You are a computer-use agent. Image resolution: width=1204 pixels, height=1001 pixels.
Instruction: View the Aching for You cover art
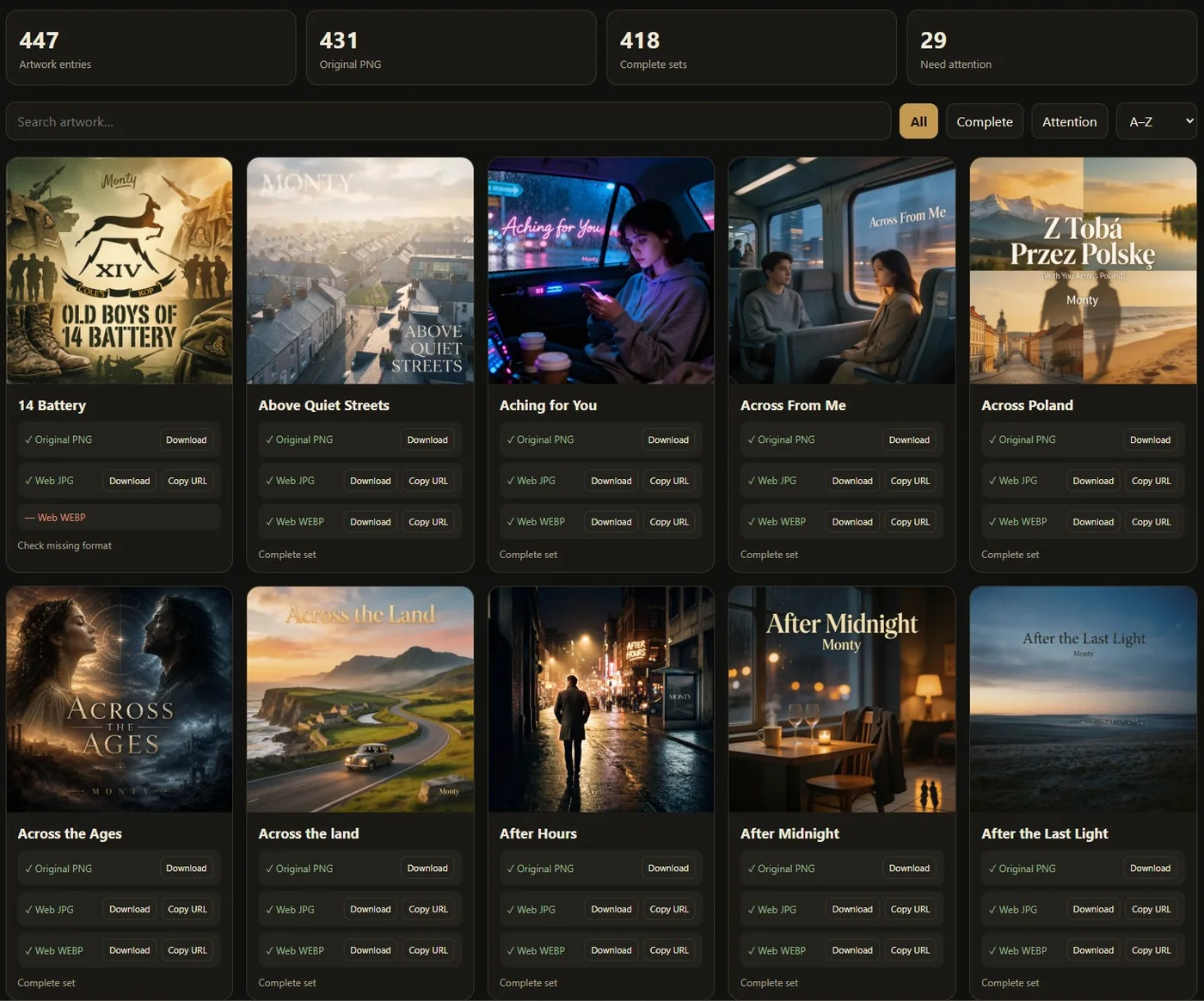601,271
